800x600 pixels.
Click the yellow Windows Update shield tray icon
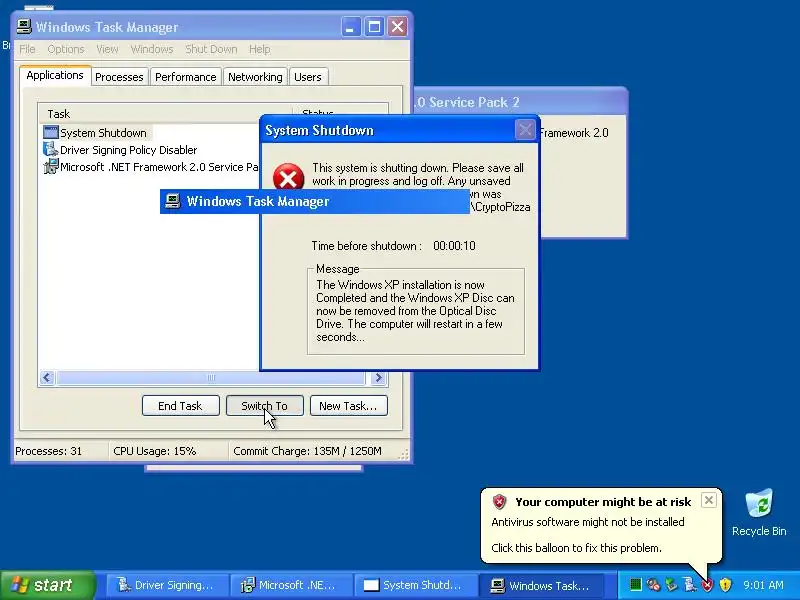pyautogui.click(x=726, y=584)
